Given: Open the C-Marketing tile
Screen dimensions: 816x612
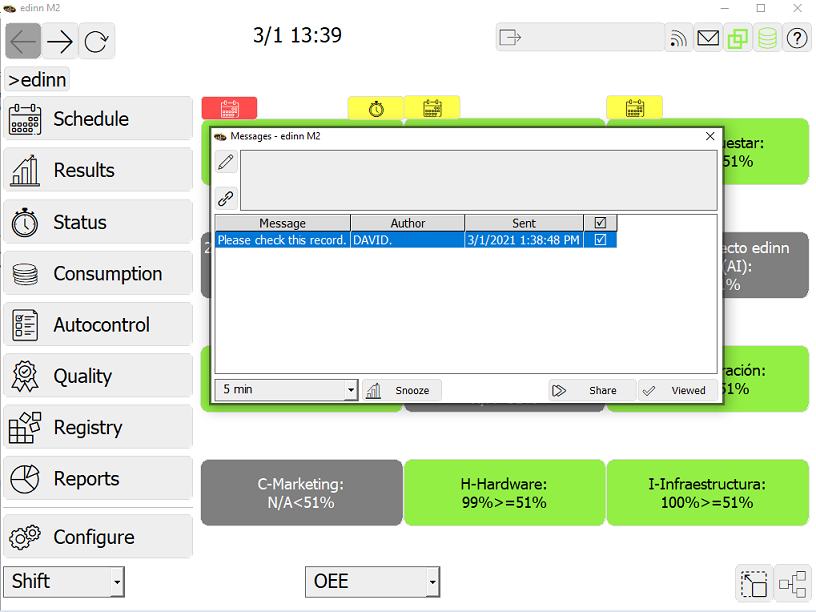Looking at the screenshot, I should pyautogui.click(x=301, y=493).
